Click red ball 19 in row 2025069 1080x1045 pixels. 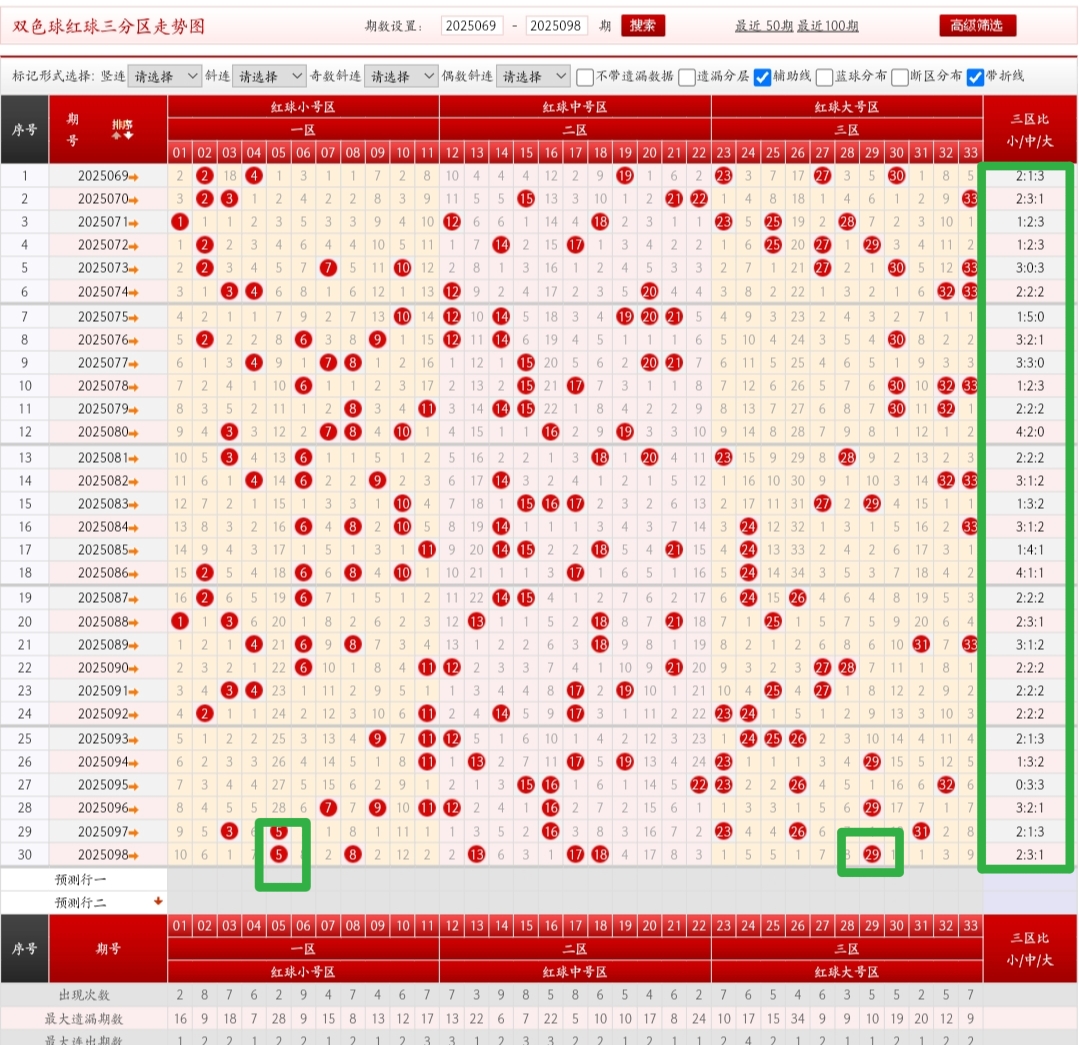pyautogui.click(x=625, y=176)
